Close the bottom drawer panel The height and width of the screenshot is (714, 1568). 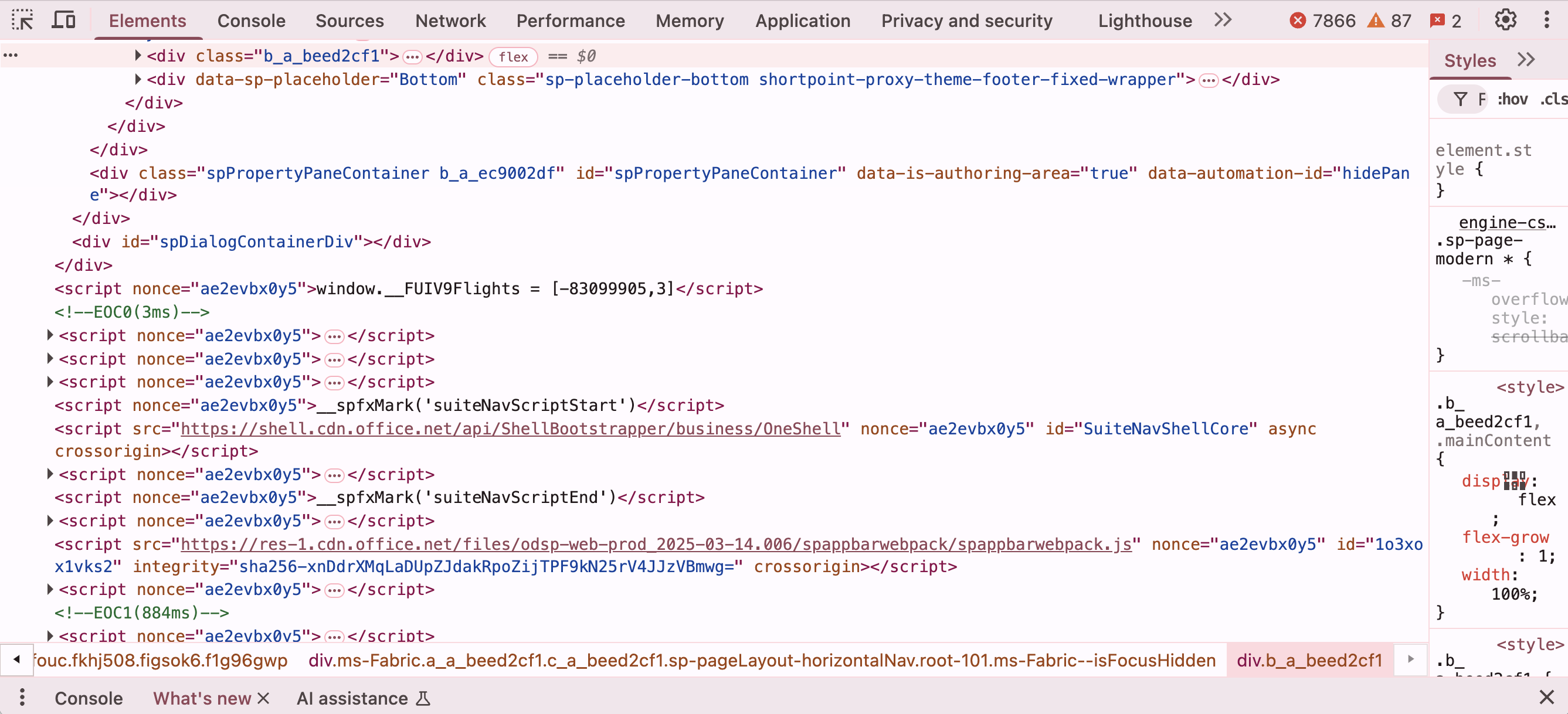pyautogui.click(x=1546, y=698)
